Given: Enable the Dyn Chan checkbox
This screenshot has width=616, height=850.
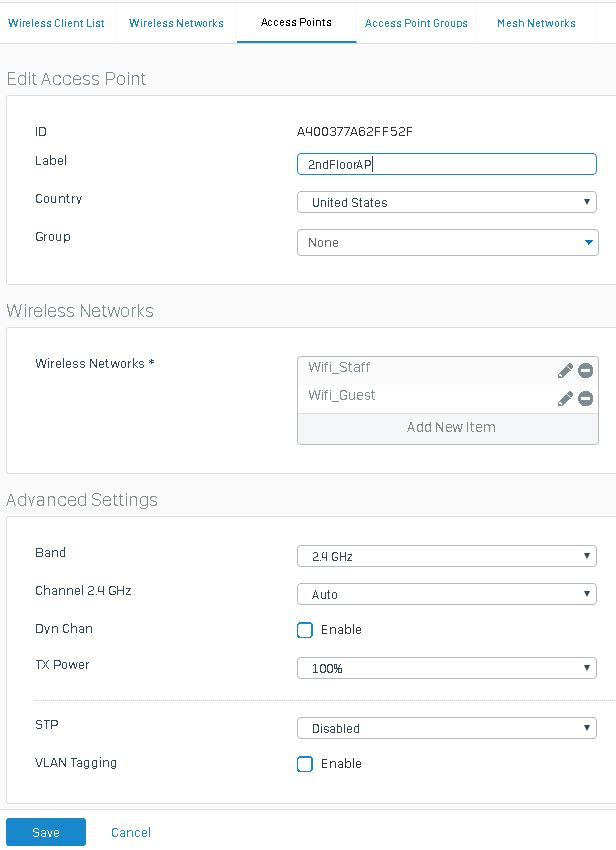Looking at the screenshot, I should (305, 630).
